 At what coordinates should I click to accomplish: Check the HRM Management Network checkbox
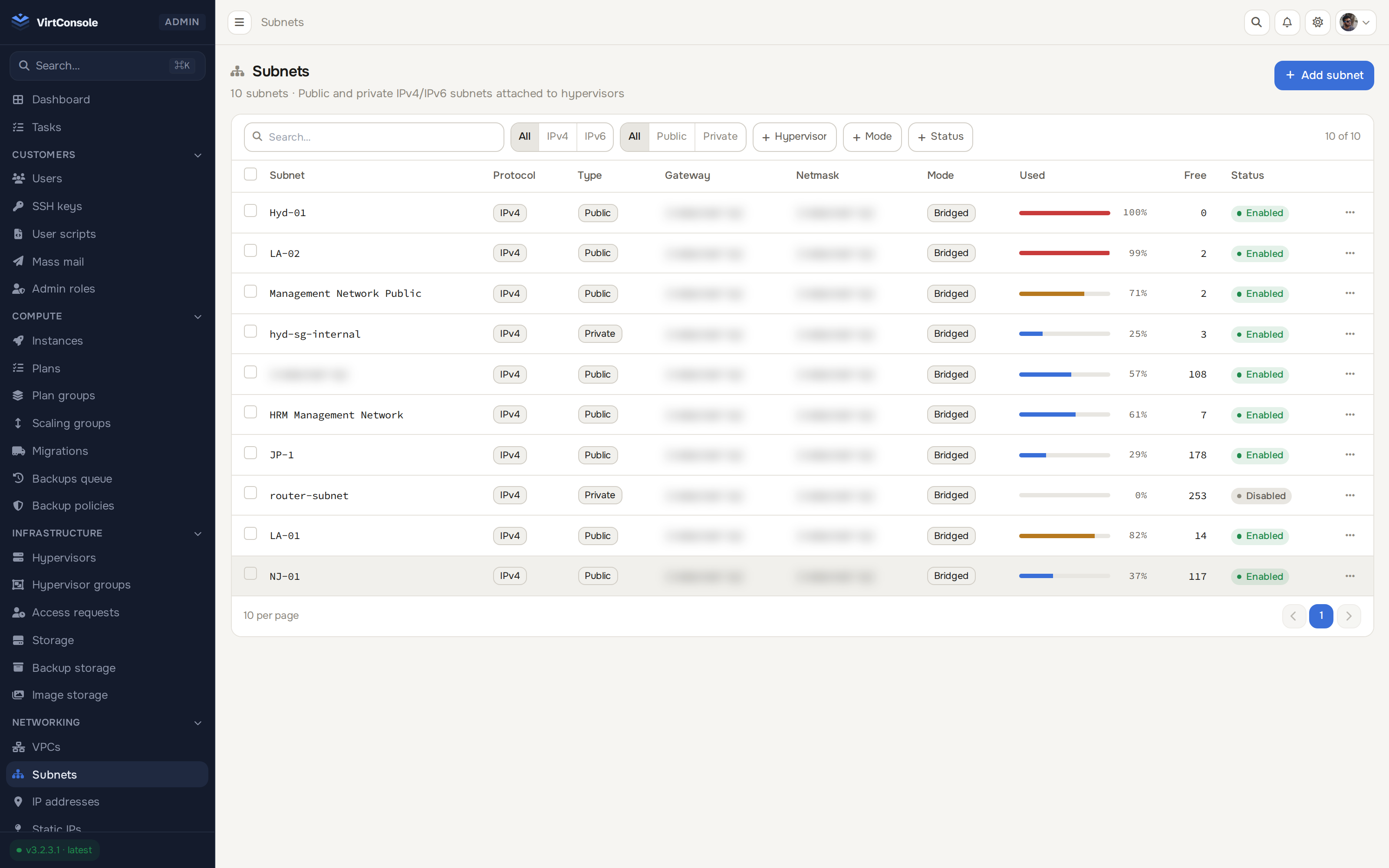click(250, 412)
